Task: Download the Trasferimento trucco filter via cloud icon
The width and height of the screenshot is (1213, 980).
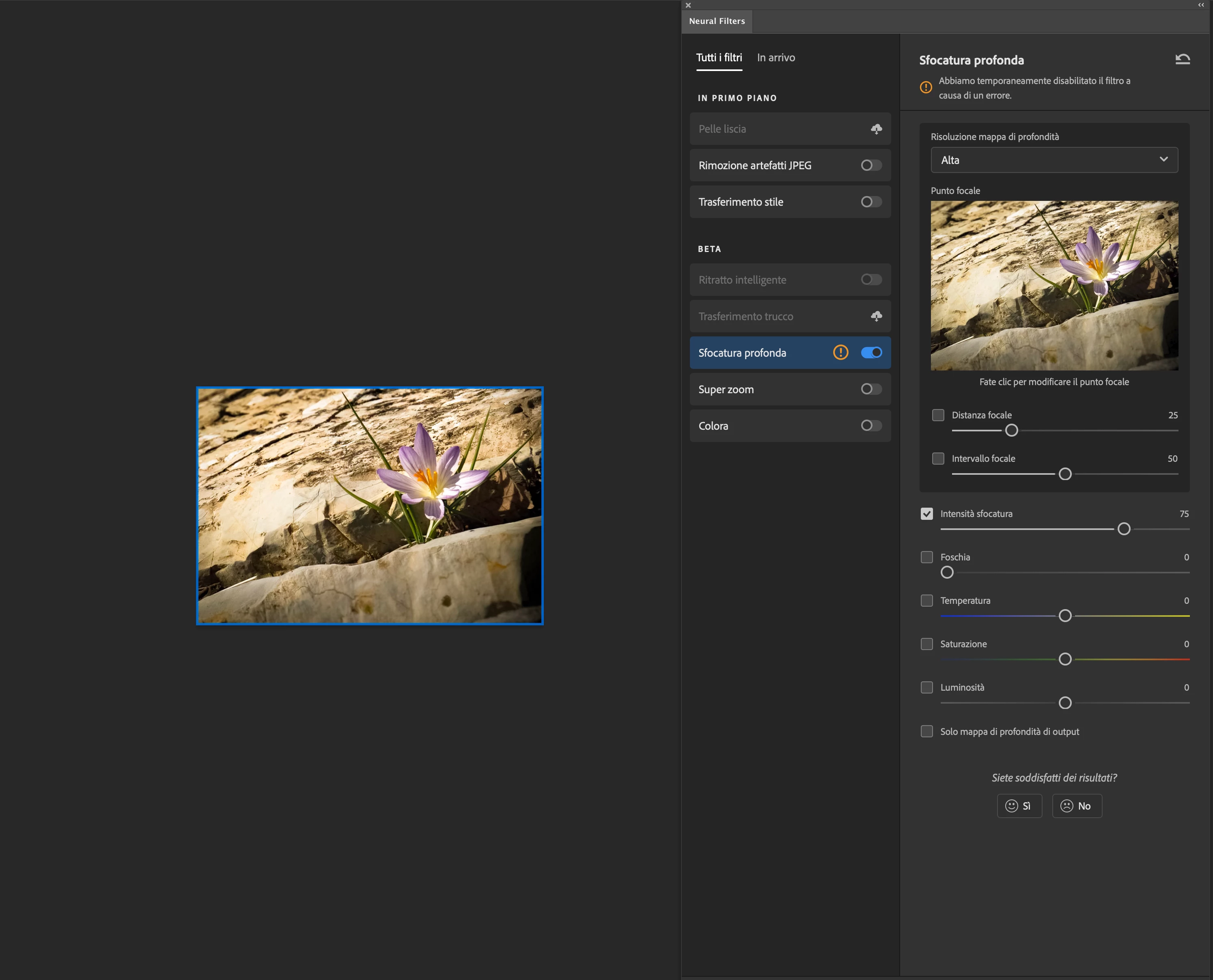Action: coord(876,316)
